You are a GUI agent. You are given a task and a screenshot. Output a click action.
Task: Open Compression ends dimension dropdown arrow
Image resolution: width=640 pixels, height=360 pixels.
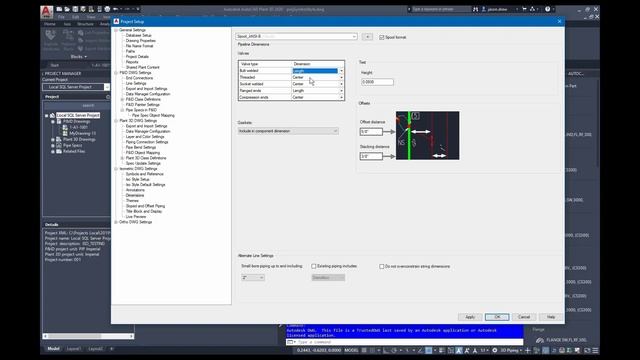pyautogui.click(x=341, y=97)
